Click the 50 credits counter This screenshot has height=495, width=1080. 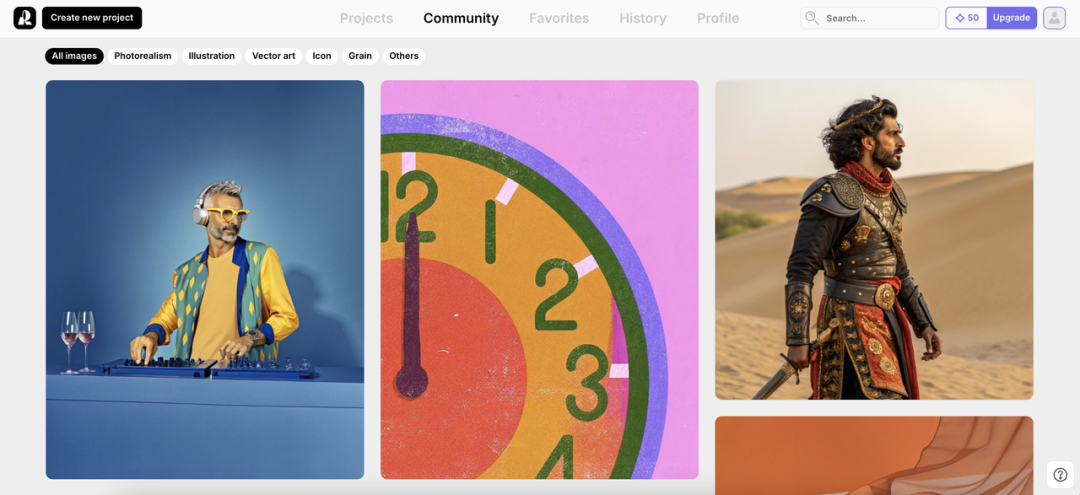(967, 18)
